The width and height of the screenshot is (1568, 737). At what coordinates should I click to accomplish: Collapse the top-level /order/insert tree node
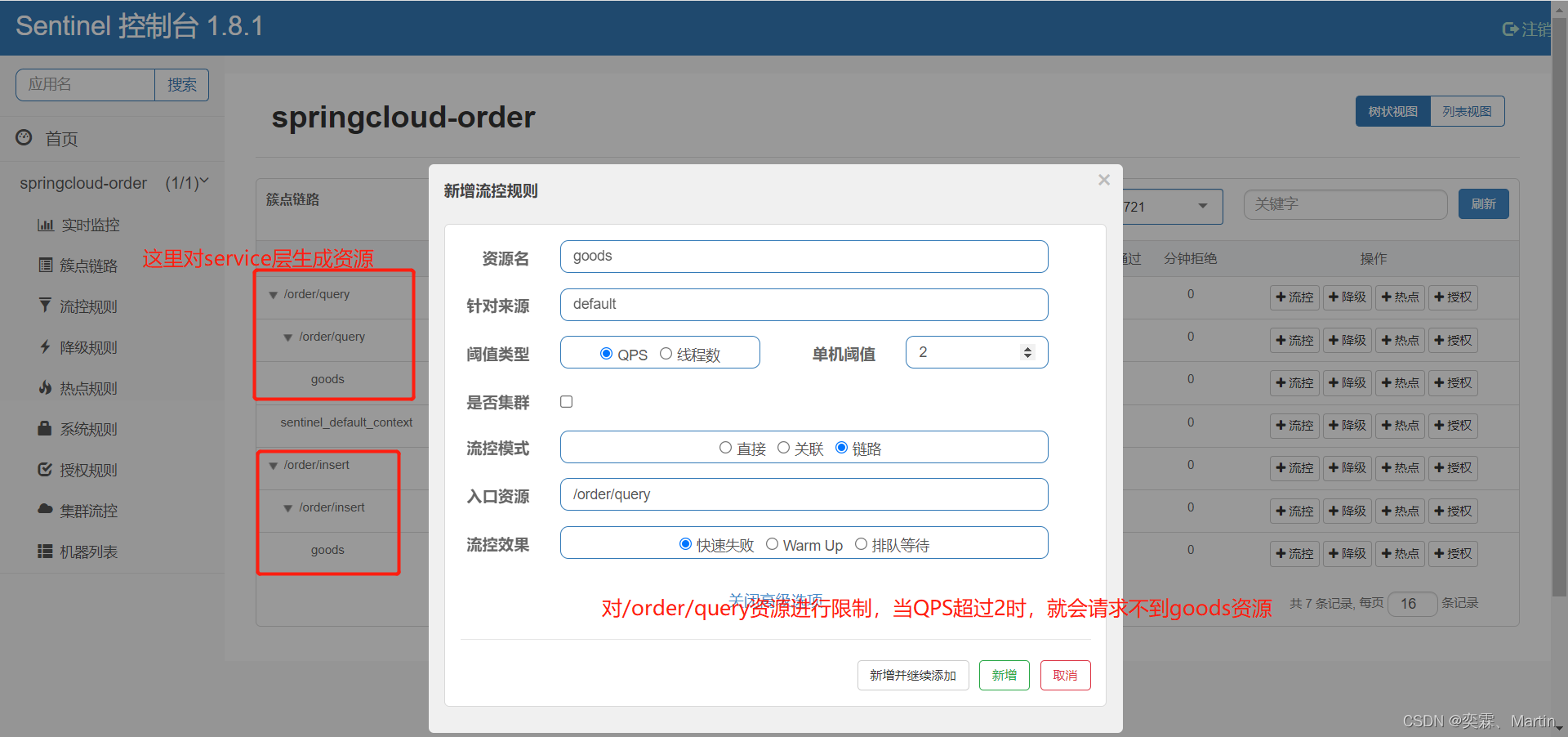click(274, 466)
